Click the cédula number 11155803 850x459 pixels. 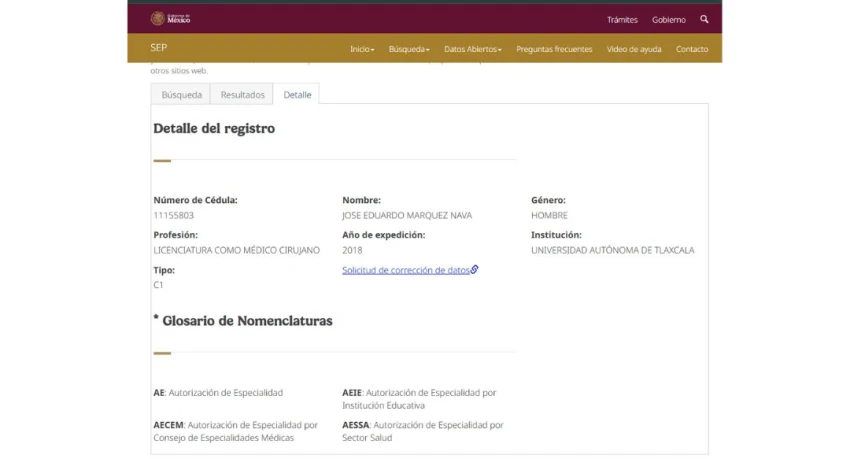click(x=173, y=215)
